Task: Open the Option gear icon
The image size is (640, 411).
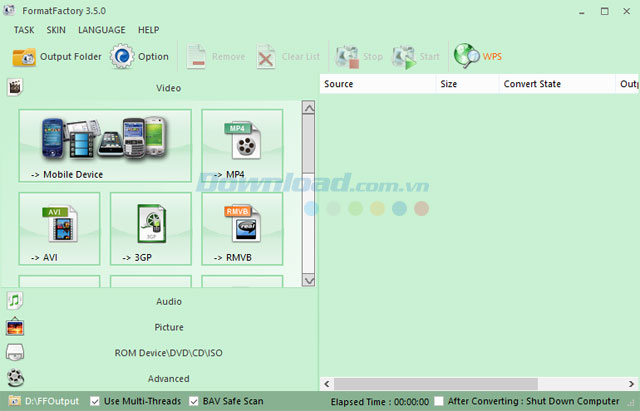Action: (x=122, y=56)
